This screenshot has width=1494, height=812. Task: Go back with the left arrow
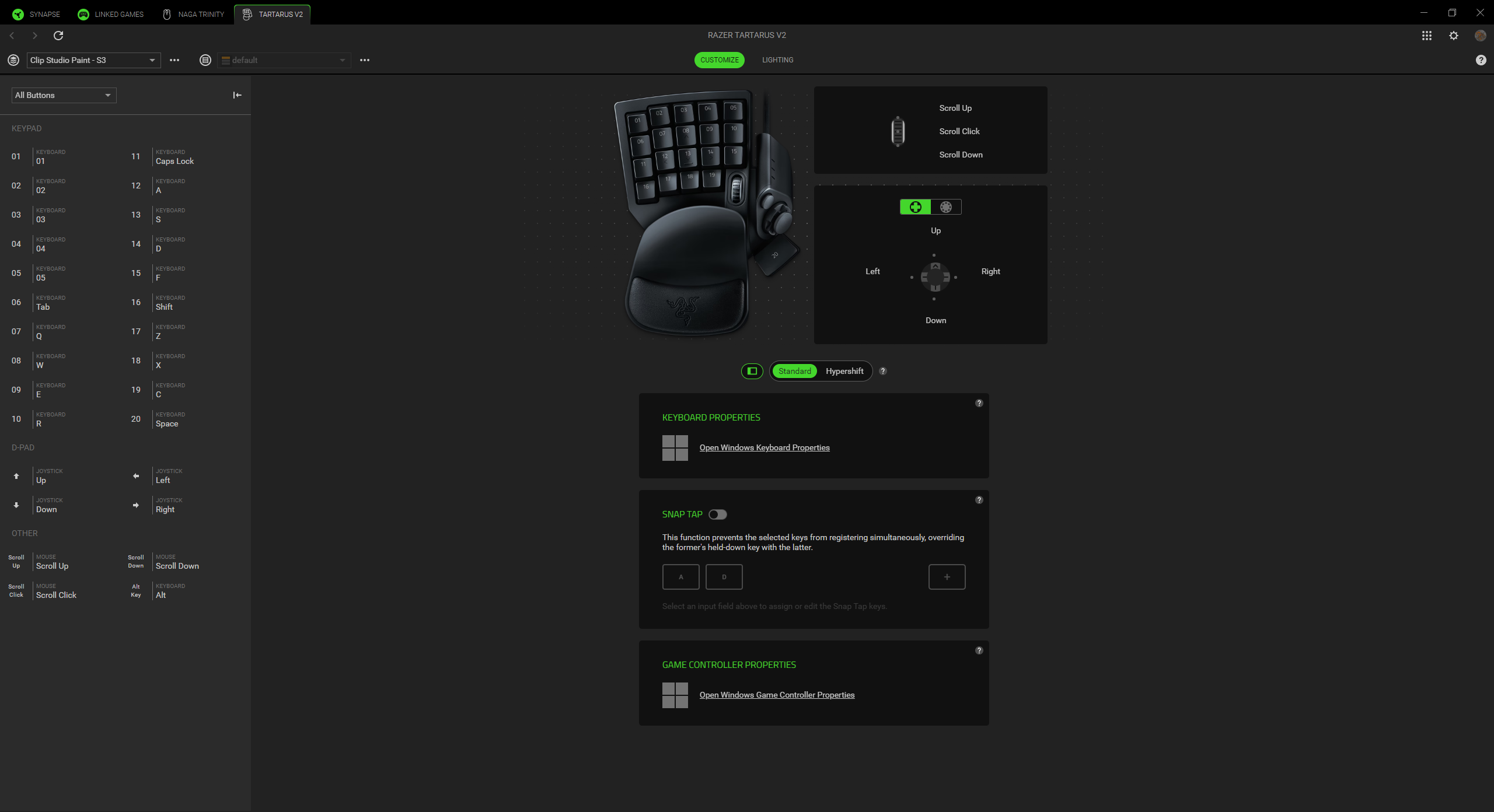point(12,36)
